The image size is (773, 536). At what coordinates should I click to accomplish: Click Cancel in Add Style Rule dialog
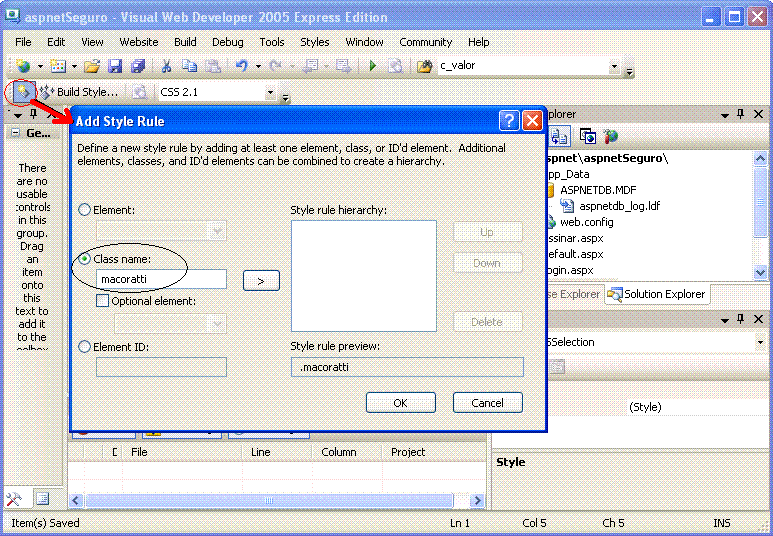point(488,403)
